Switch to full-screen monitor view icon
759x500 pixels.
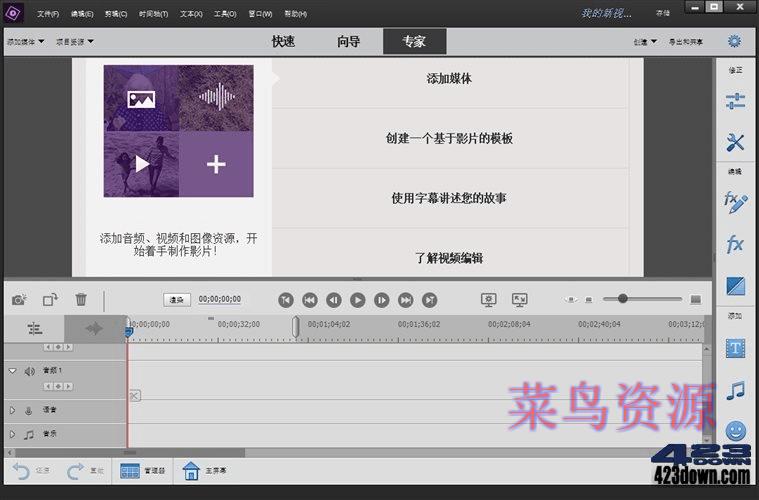519,300
